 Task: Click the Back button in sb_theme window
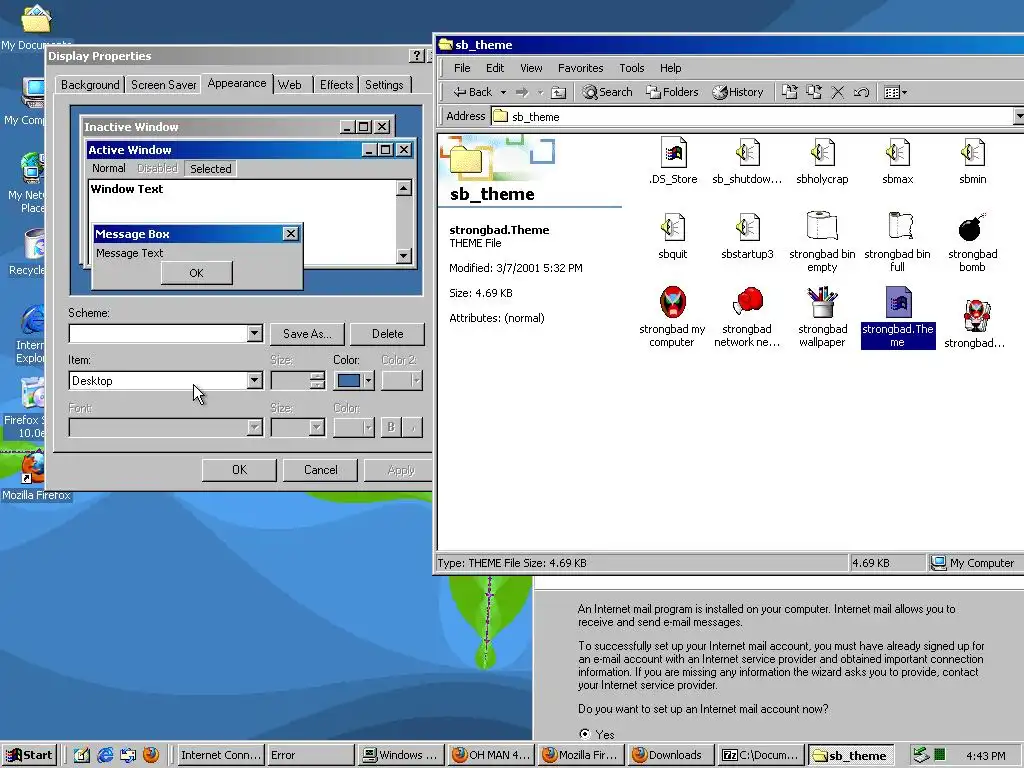tap(473, 92)
